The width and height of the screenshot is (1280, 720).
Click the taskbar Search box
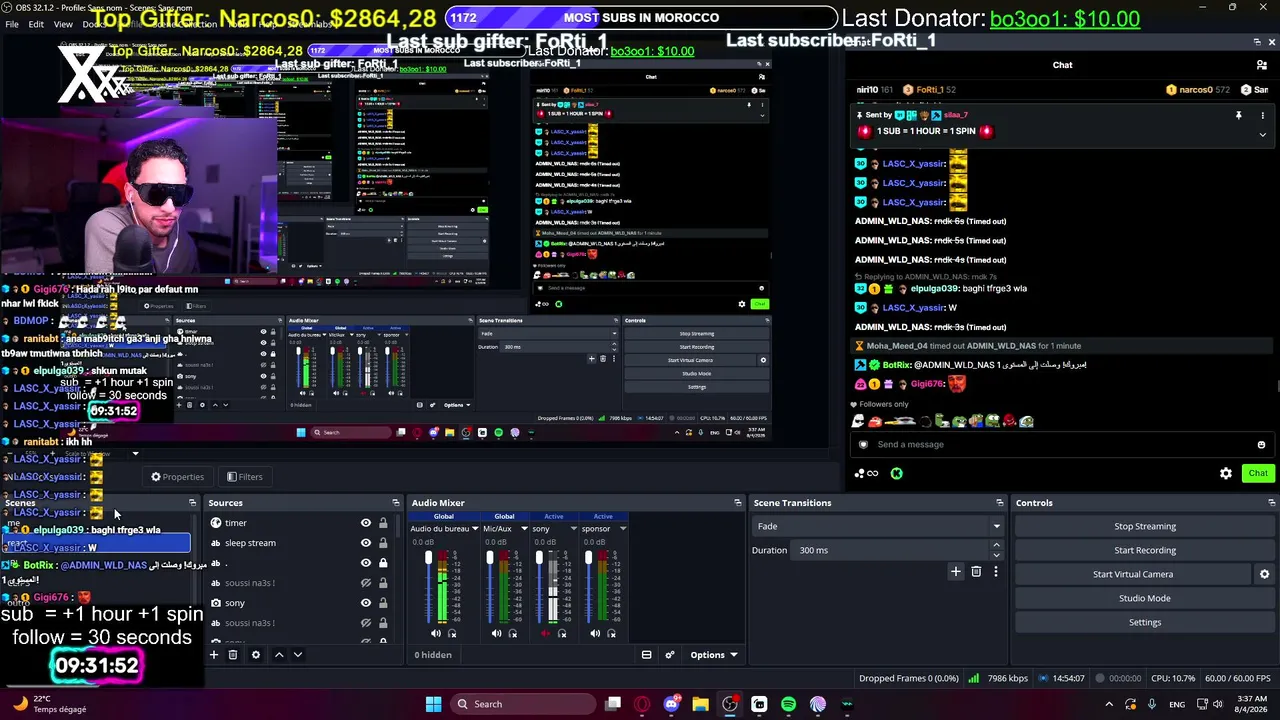(521, 704)
